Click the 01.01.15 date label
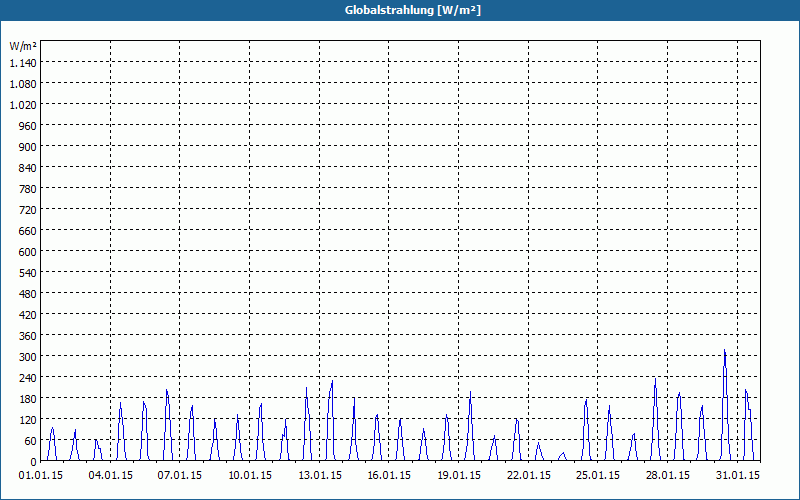This screenshot has height=500, width=800. click(x=41, y=476)
